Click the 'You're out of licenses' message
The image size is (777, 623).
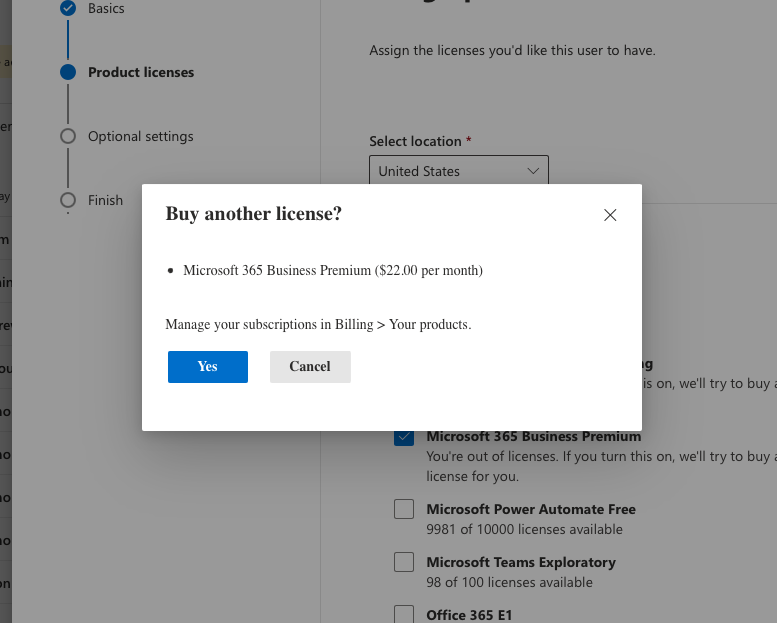tap(602, 466)
